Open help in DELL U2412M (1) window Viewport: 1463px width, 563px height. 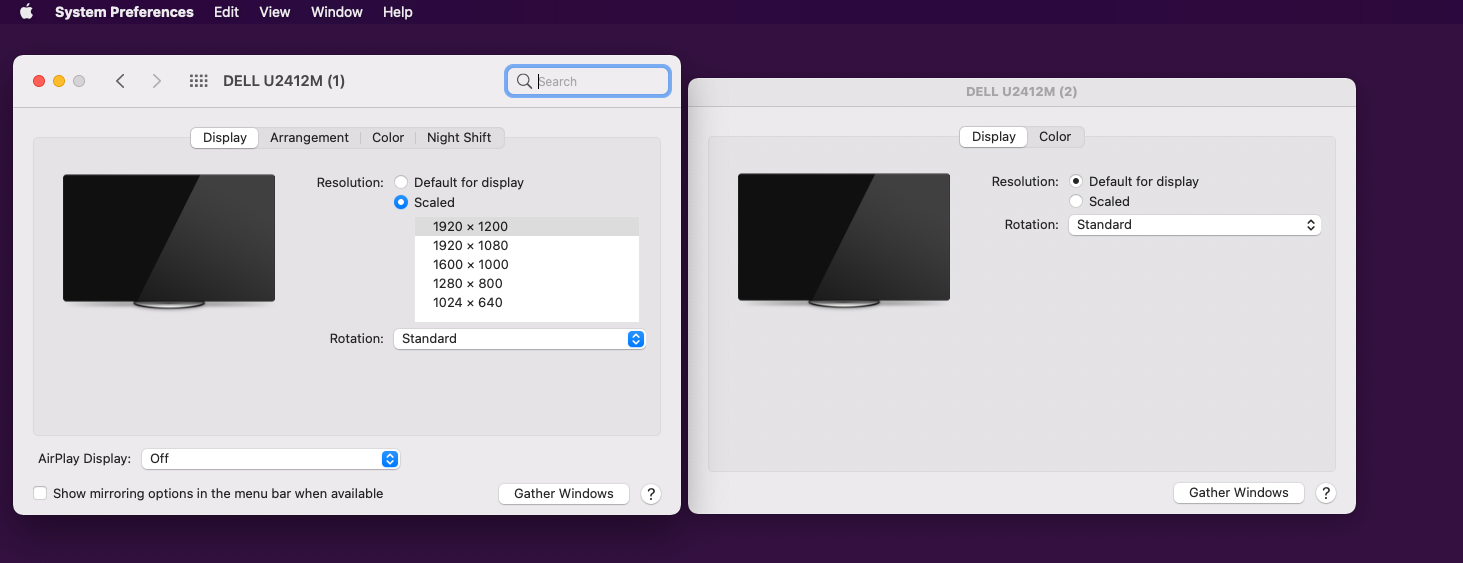(x=650, y=494)
